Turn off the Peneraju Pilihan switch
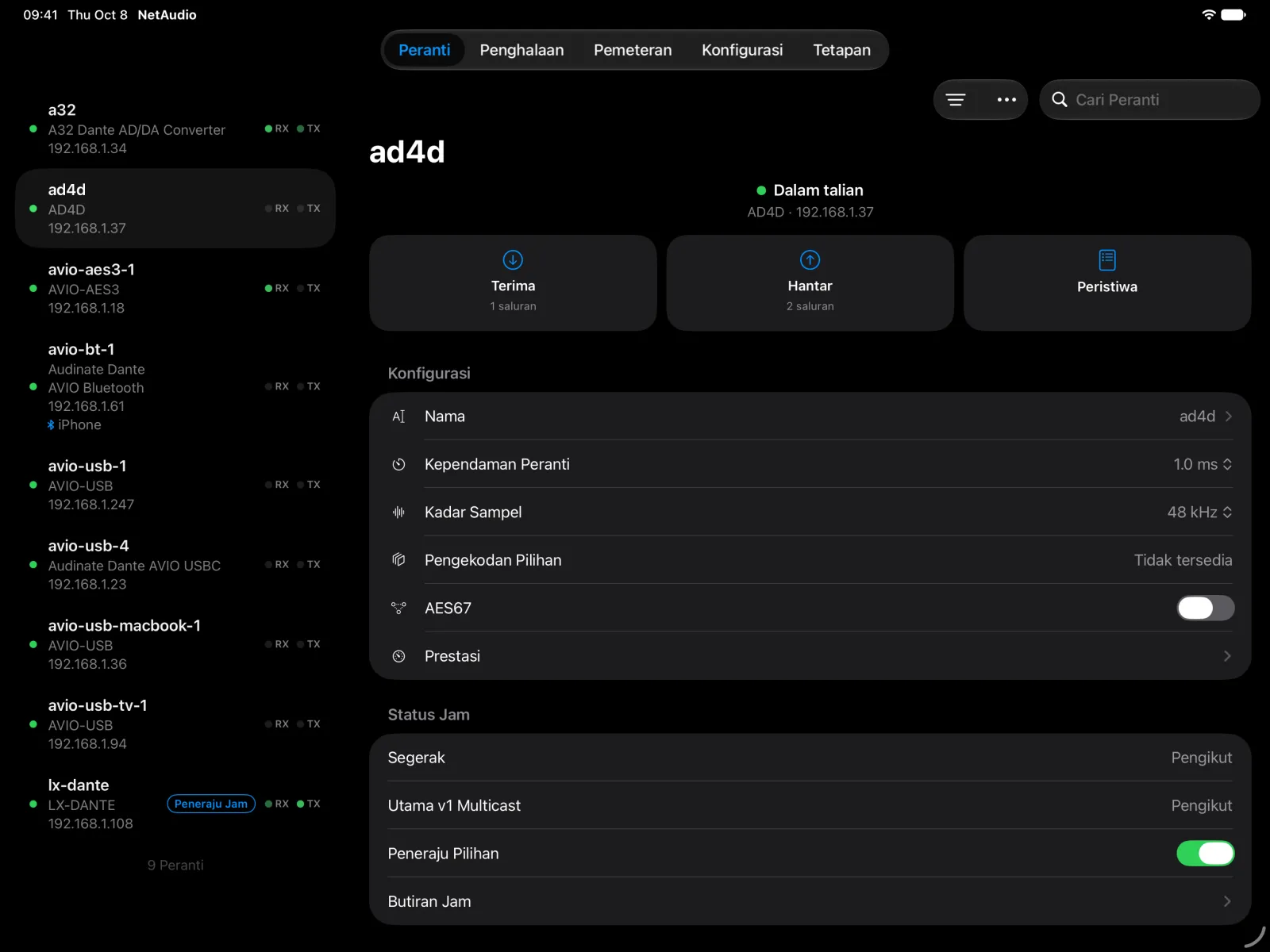Image resolution: width=1270 pixels, height=952 pixels. tap(1205, 854)
